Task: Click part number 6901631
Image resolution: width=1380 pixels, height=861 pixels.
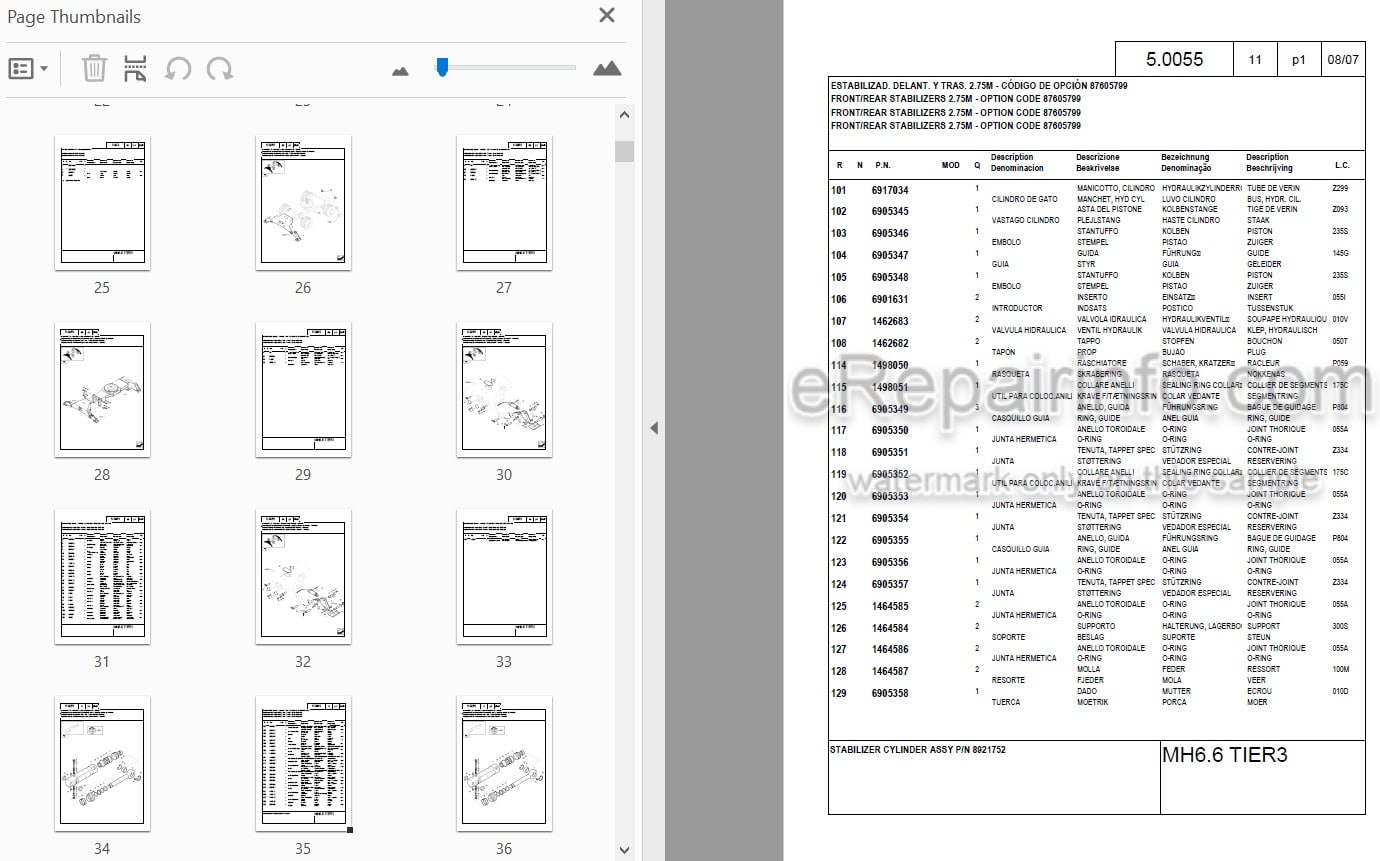Action: click(x=890, y=300)
